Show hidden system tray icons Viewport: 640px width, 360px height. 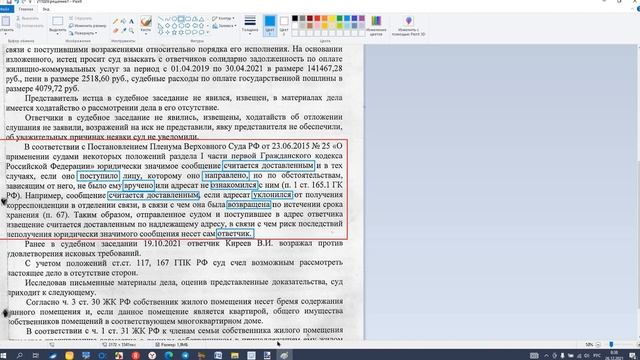(x=546, y=356)
